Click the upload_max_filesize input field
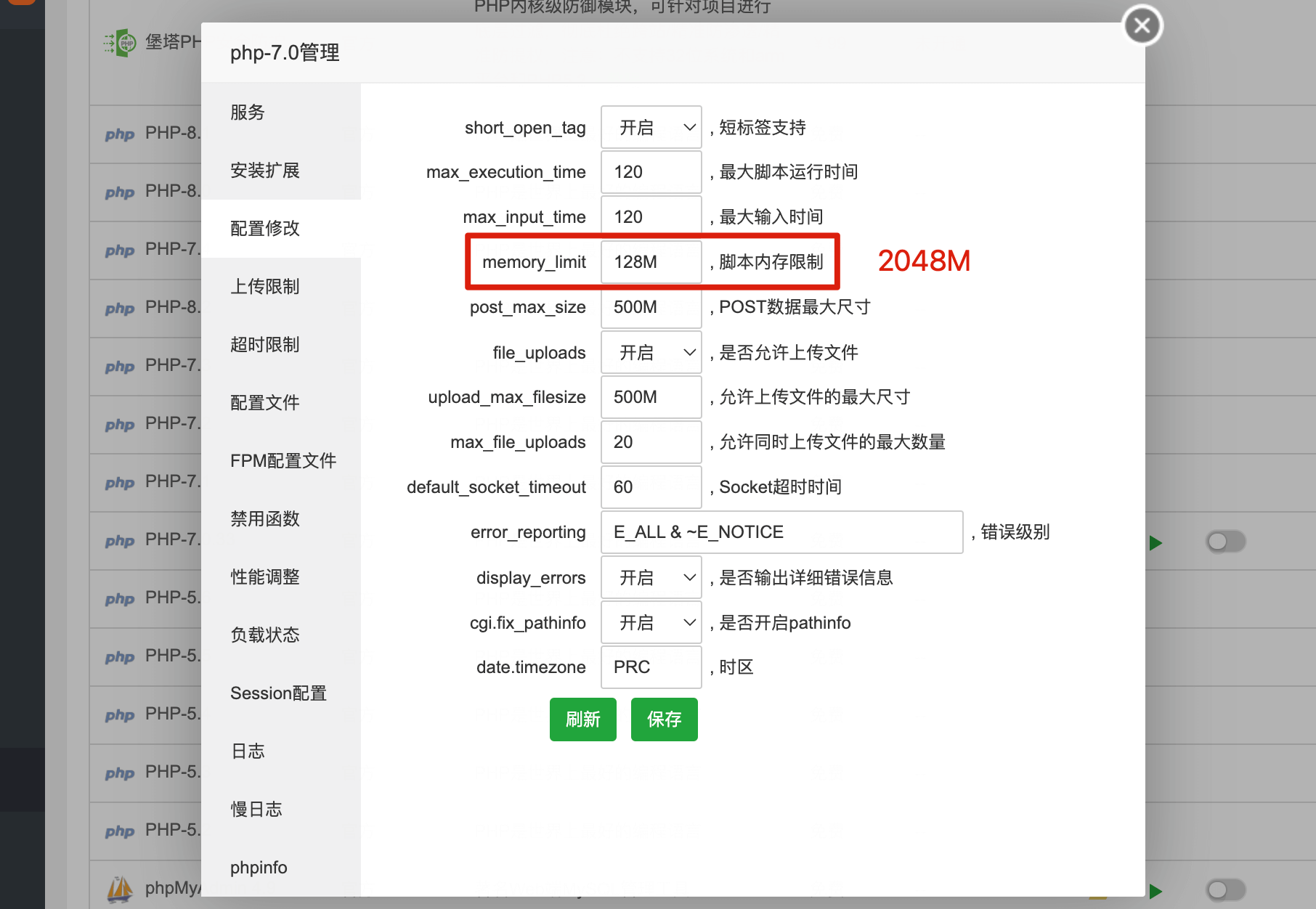This screenshot has height=909, width=1316. pyautogui.click(x=651, y=397)
